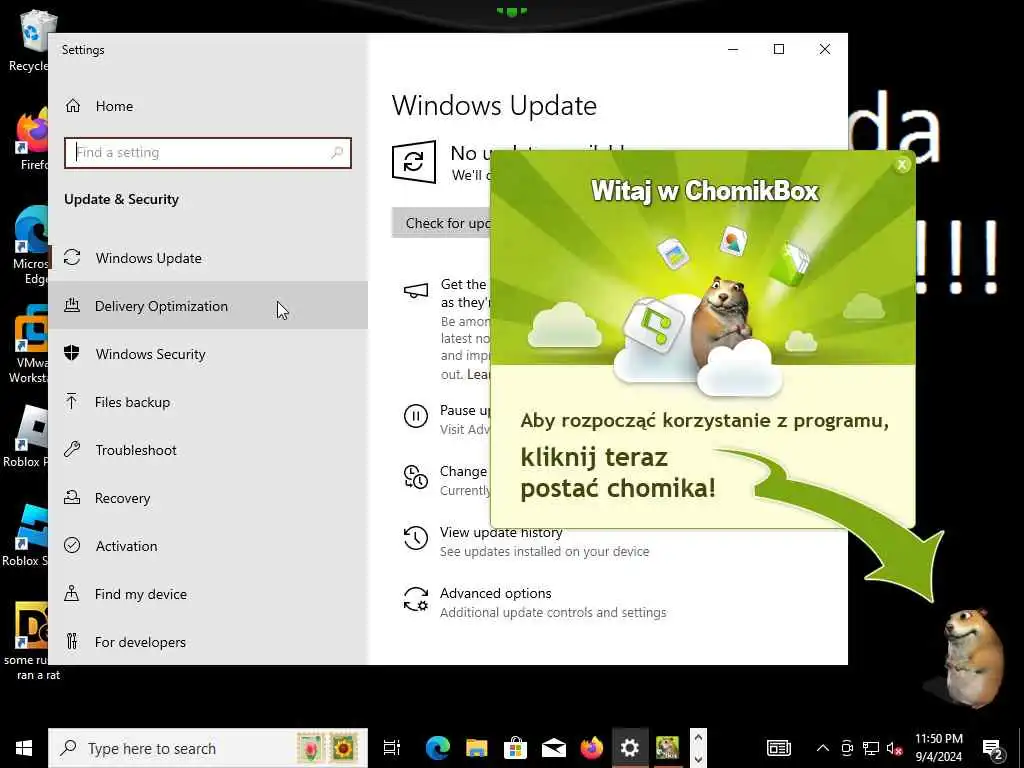Click the magnifier icon in Find a setting
Screen dimensions: 1024x768
[337, 153]
